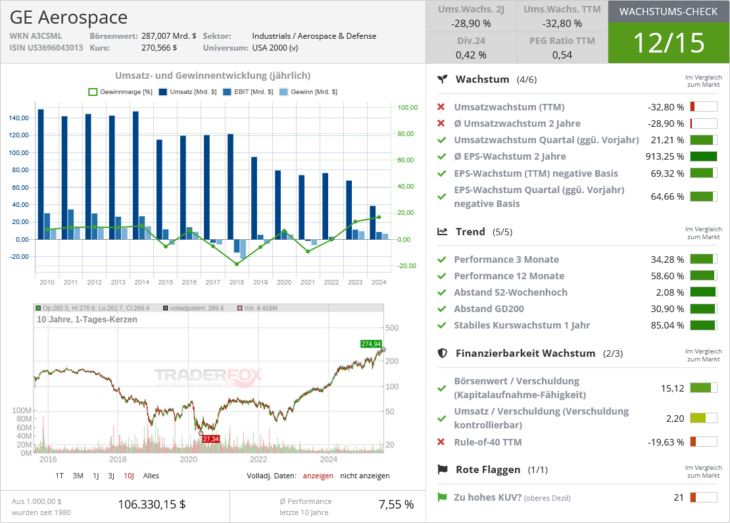Click the 274.94 price marker on chart

click(371, 344)
